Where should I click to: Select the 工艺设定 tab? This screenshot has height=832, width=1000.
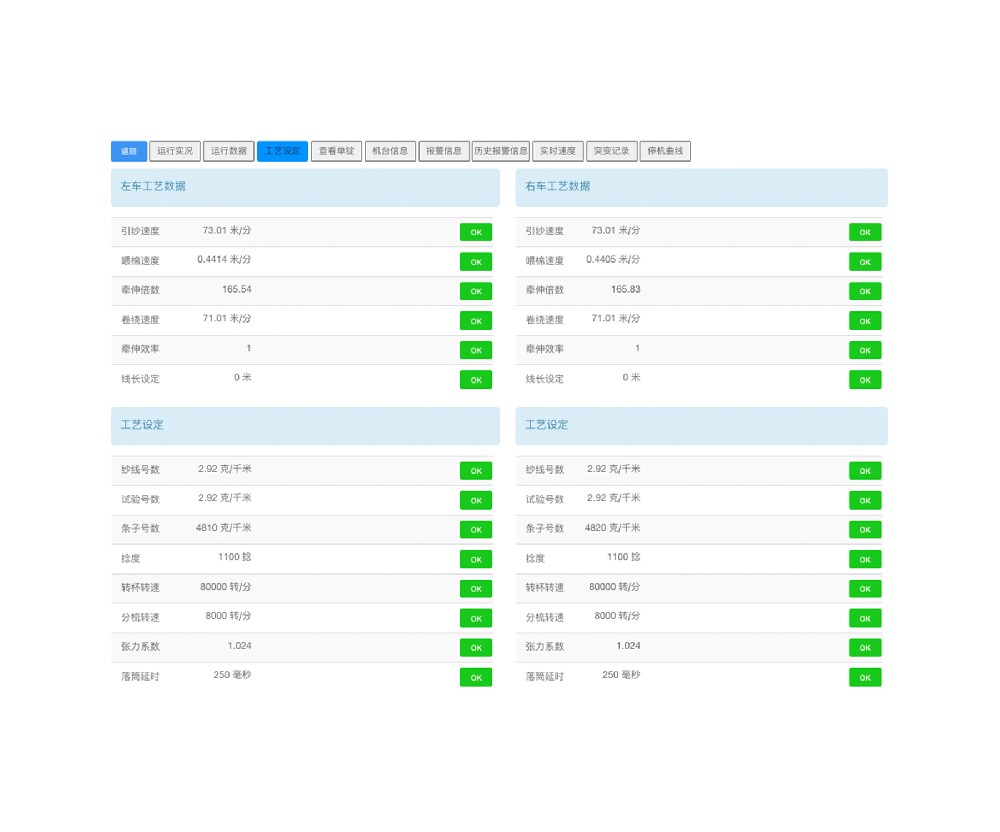click(x=282, y=151)
